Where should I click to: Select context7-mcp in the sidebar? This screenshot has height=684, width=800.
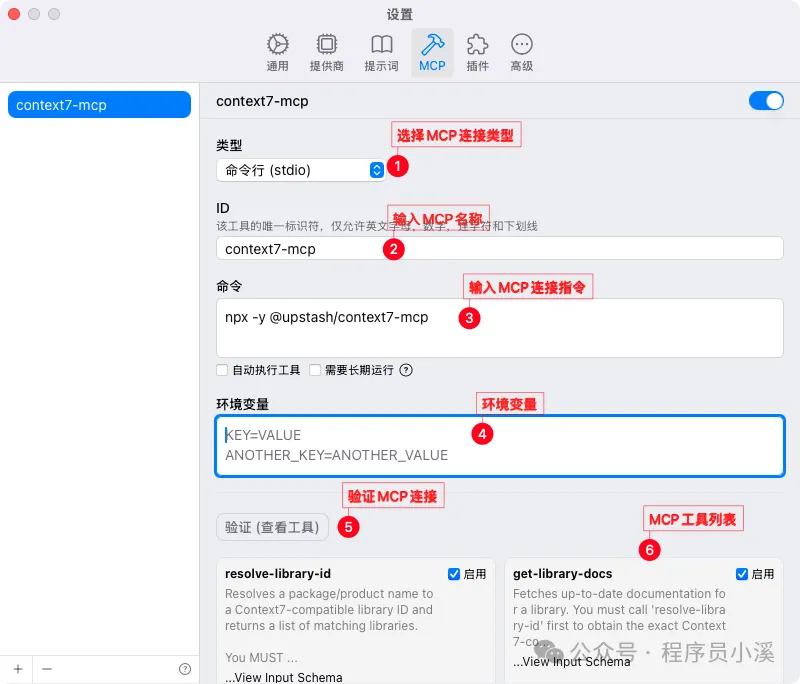(x=98, y=104)
